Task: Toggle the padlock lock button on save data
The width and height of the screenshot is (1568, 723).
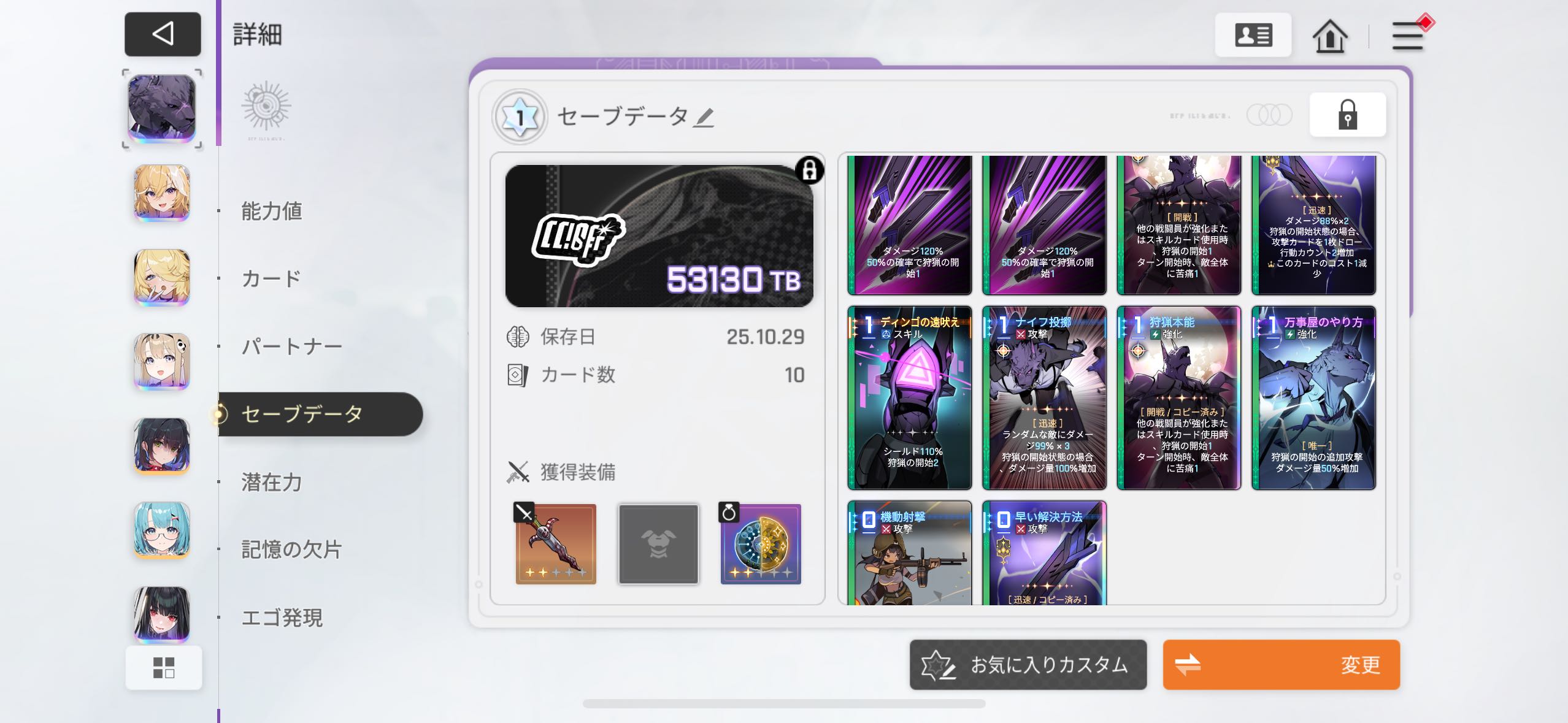Action: pyautogui.click(x=1347, y=115)
